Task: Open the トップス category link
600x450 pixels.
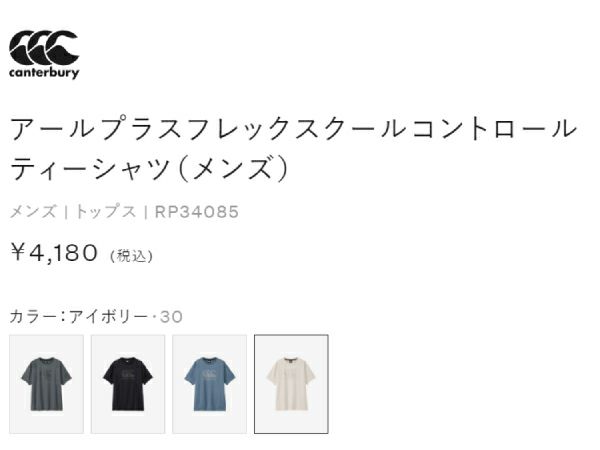Action: tap(105, 211)
